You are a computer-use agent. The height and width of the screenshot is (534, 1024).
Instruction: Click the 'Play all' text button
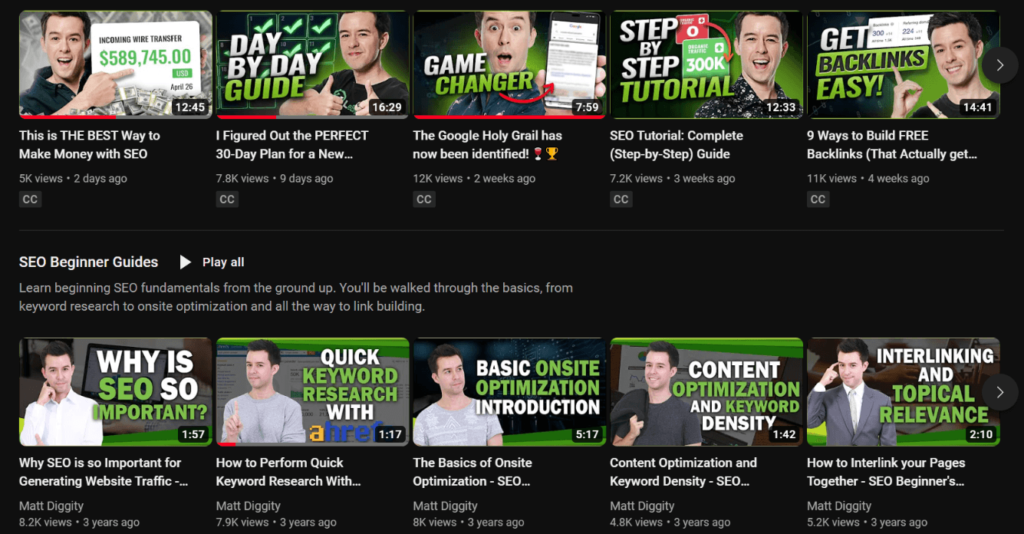pos(223,262)
